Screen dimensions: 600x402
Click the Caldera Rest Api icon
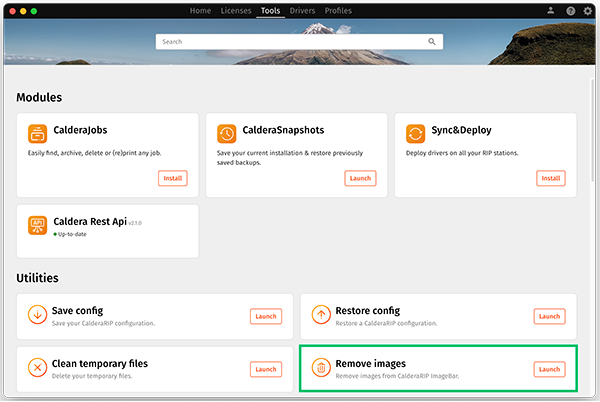(38, 225)
